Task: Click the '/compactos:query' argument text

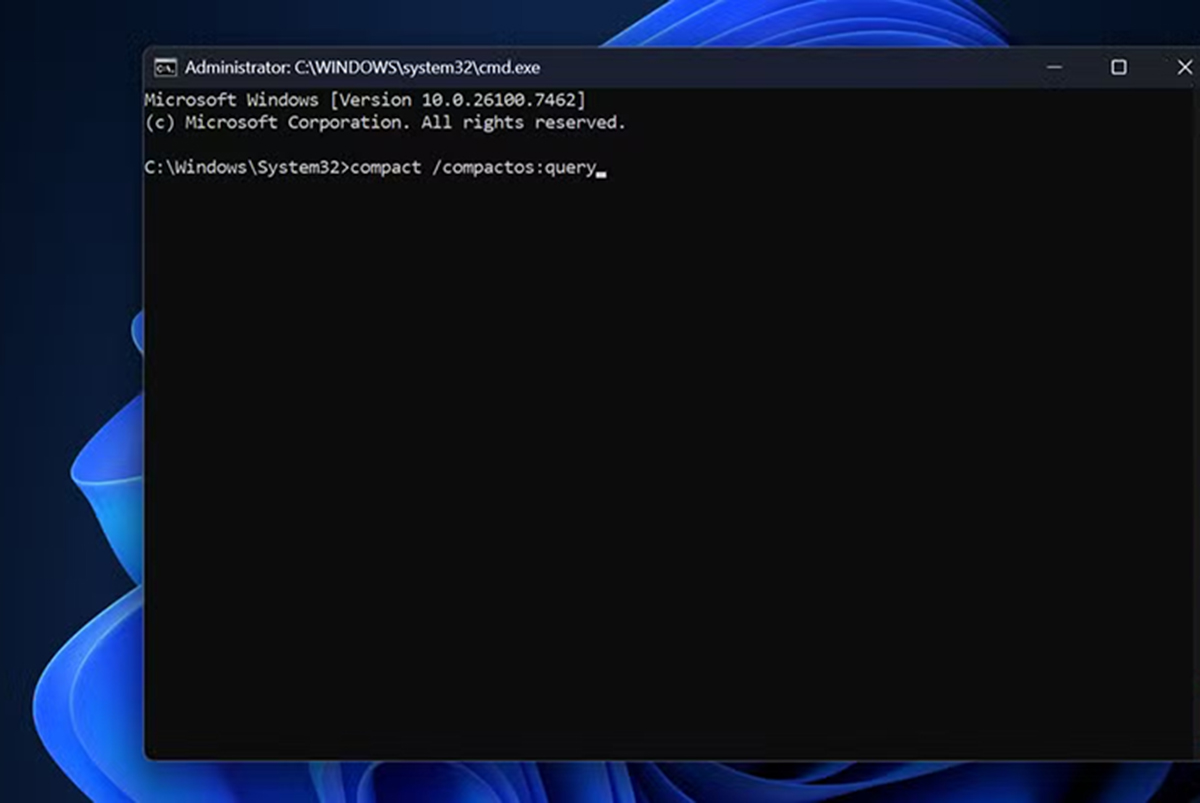Action: coord(513,168)
